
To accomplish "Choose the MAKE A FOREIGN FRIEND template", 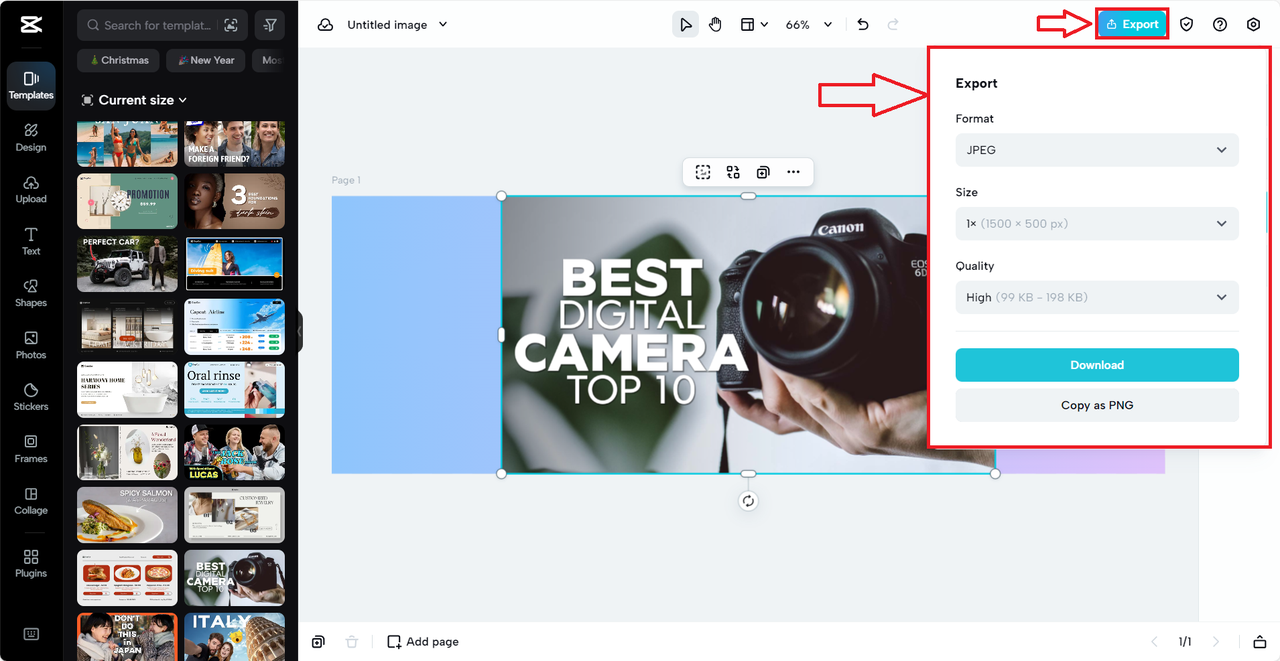I will point(234,143).
